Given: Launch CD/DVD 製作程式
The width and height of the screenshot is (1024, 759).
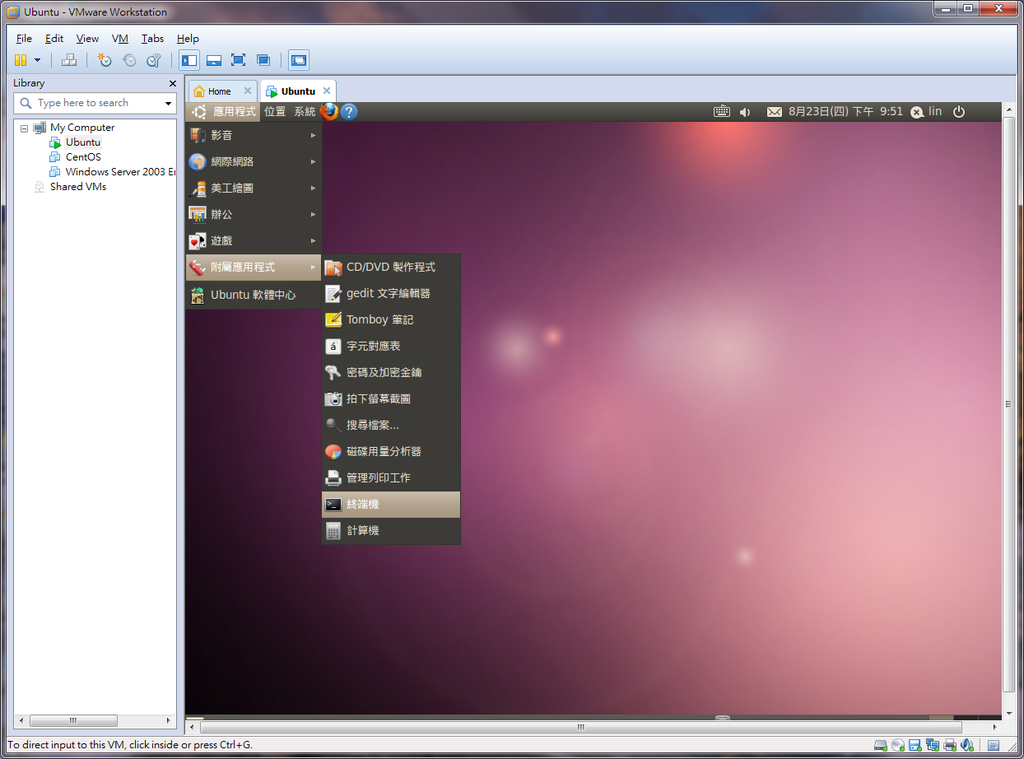Looking at the screenshot, I should point(391,267).
